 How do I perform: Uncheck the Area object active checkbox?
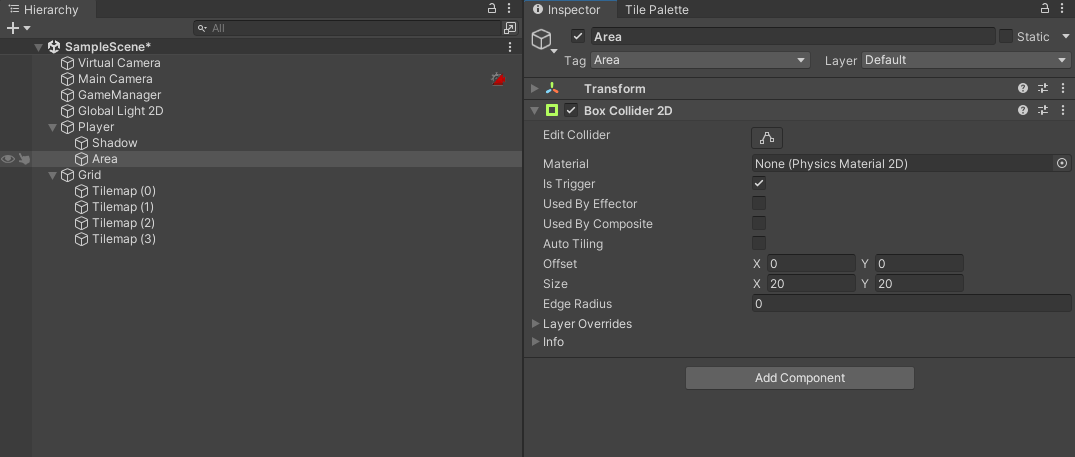pos(578,36)
